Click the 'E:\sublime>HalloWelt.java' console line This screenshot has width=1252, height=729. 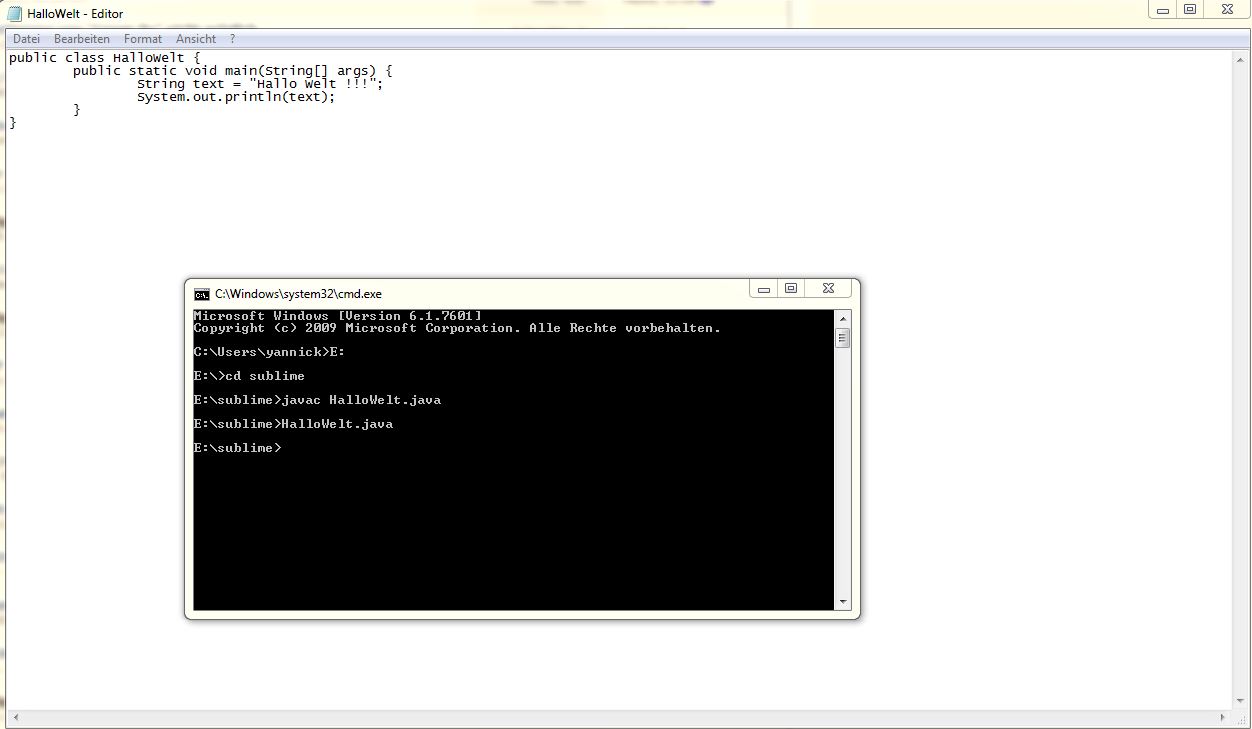293,424
